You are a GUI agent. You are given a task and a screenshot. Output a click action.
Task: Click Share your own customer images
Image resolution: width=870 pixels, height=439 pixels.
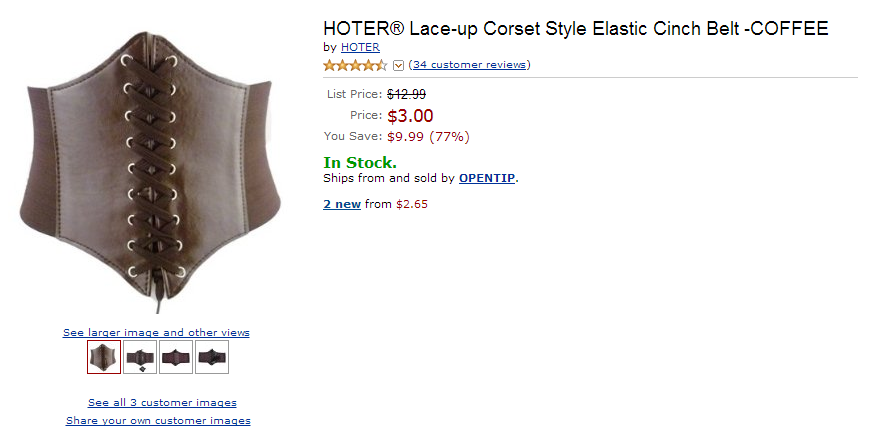[158, 421]
